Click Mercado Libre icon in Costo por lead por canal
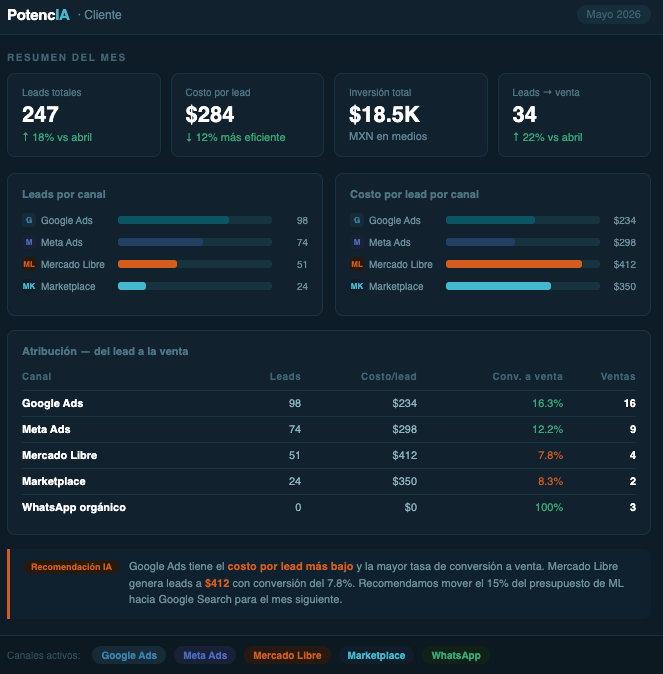 [x=357, y=264]
